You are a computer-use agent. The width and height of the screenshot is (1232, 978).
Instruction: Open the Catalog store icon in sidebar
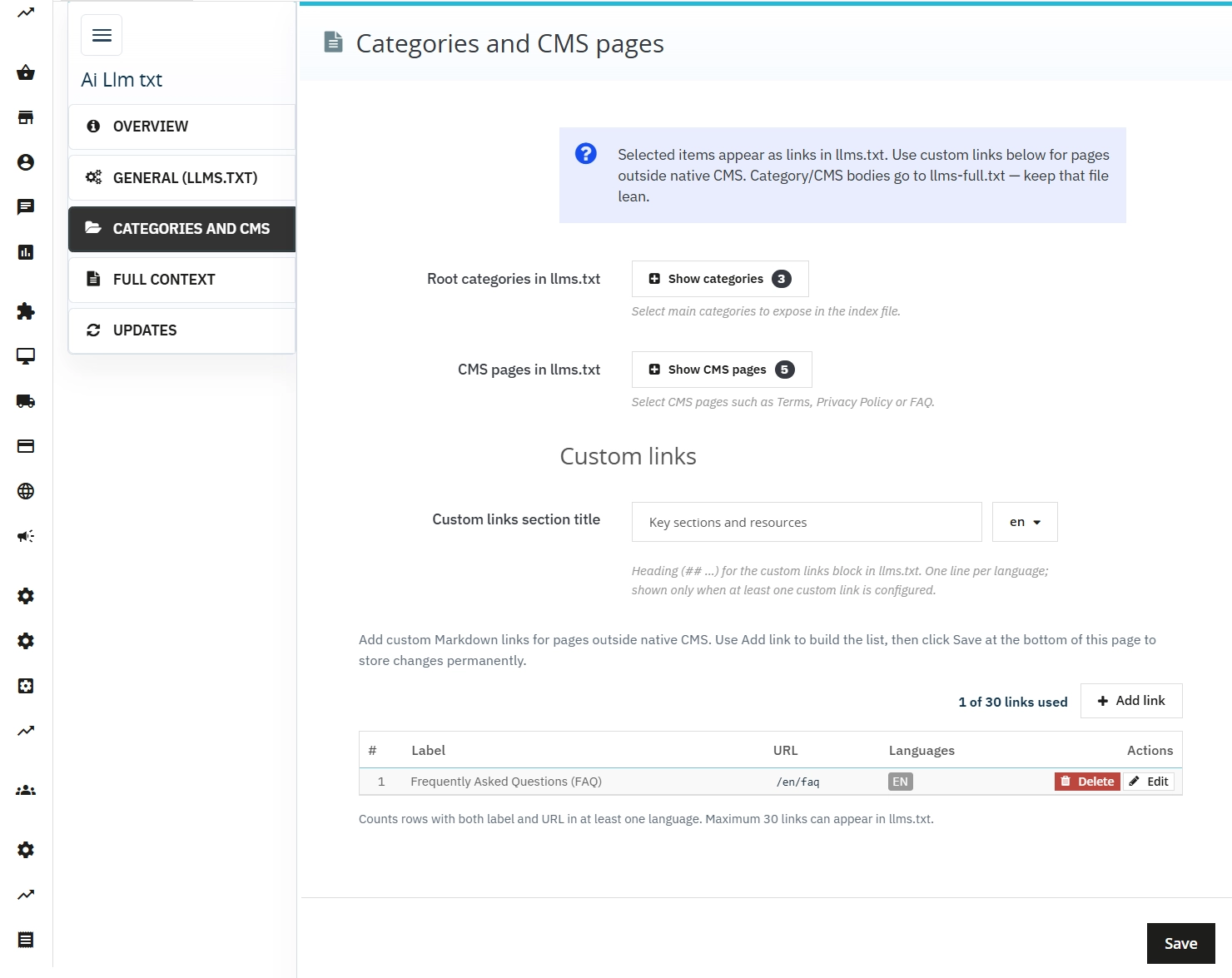click(x=26, y=117)
